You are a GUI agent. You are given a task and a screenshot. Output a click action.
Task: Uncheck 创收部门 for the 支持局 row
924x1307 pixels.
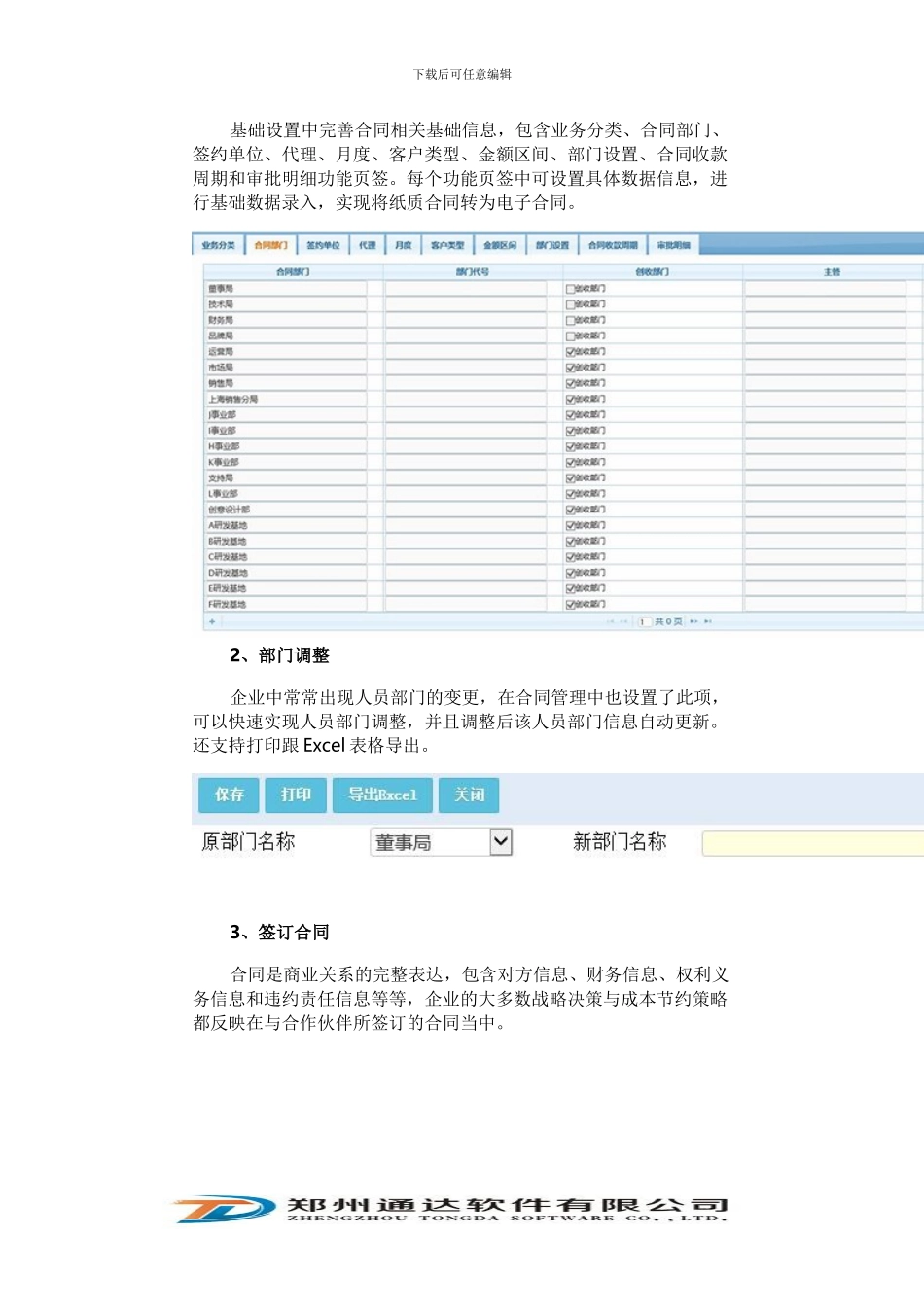point(571,478)
